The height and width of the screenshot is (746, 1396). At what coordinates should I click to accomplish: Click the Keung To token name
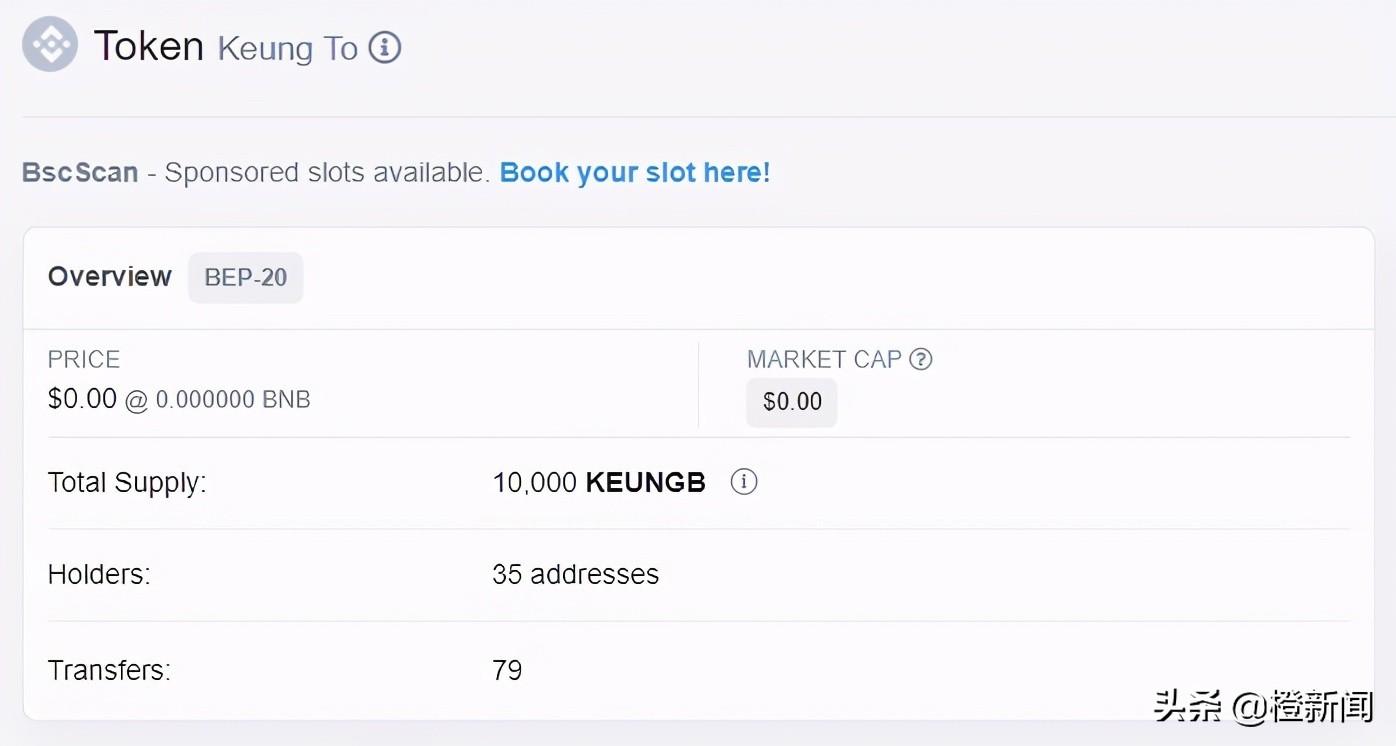click(288, 48)
